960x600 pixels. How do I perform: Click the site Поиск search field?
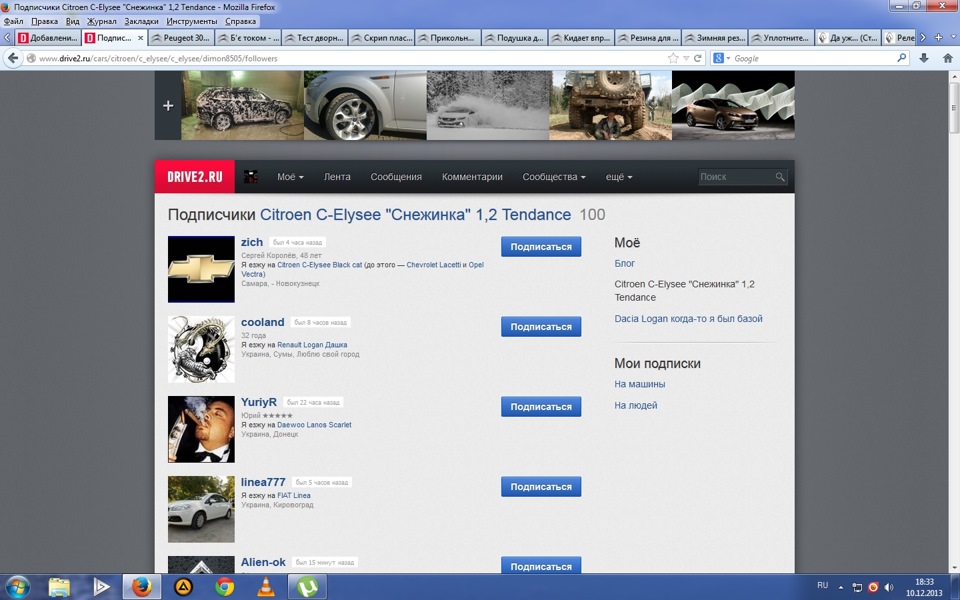pyautogui.click(x=736, y=177)
